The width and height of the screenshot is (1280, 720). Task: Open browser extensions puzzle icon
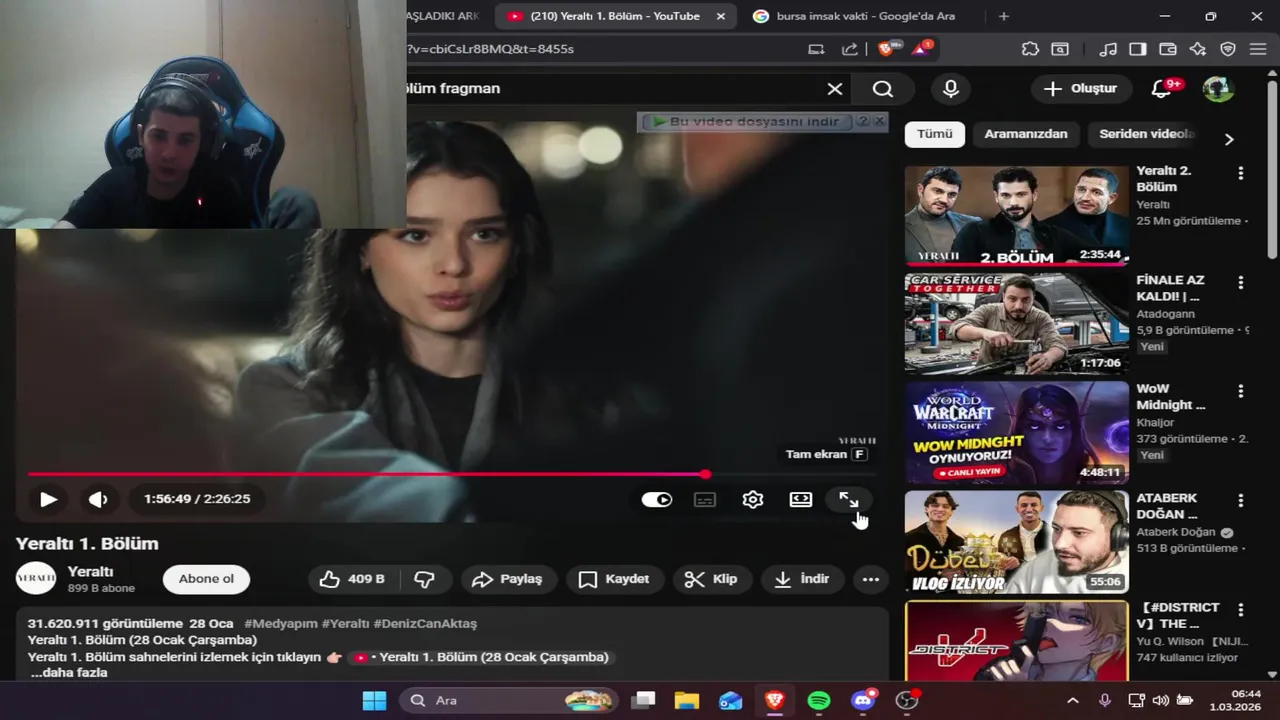pos(1030,49)
